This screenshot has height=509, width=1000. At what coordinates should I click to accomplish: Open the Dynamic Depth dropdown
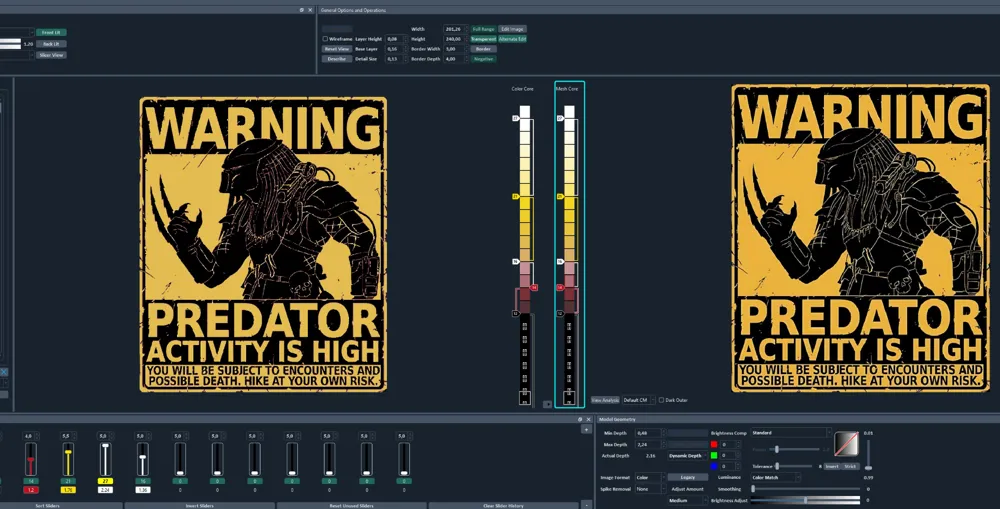(x=688, y=456)
